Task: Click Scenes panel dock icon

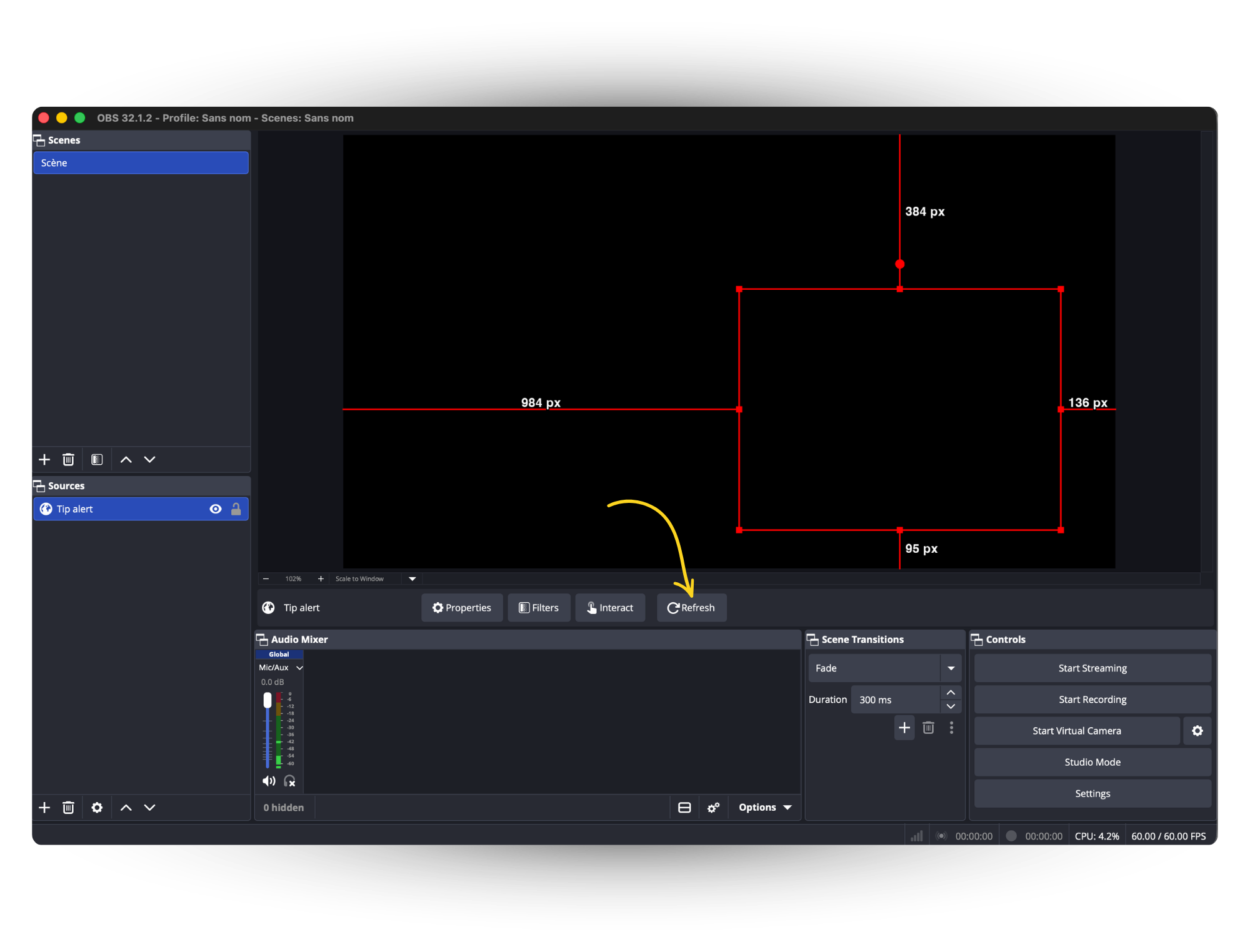Action: (39, 140)
